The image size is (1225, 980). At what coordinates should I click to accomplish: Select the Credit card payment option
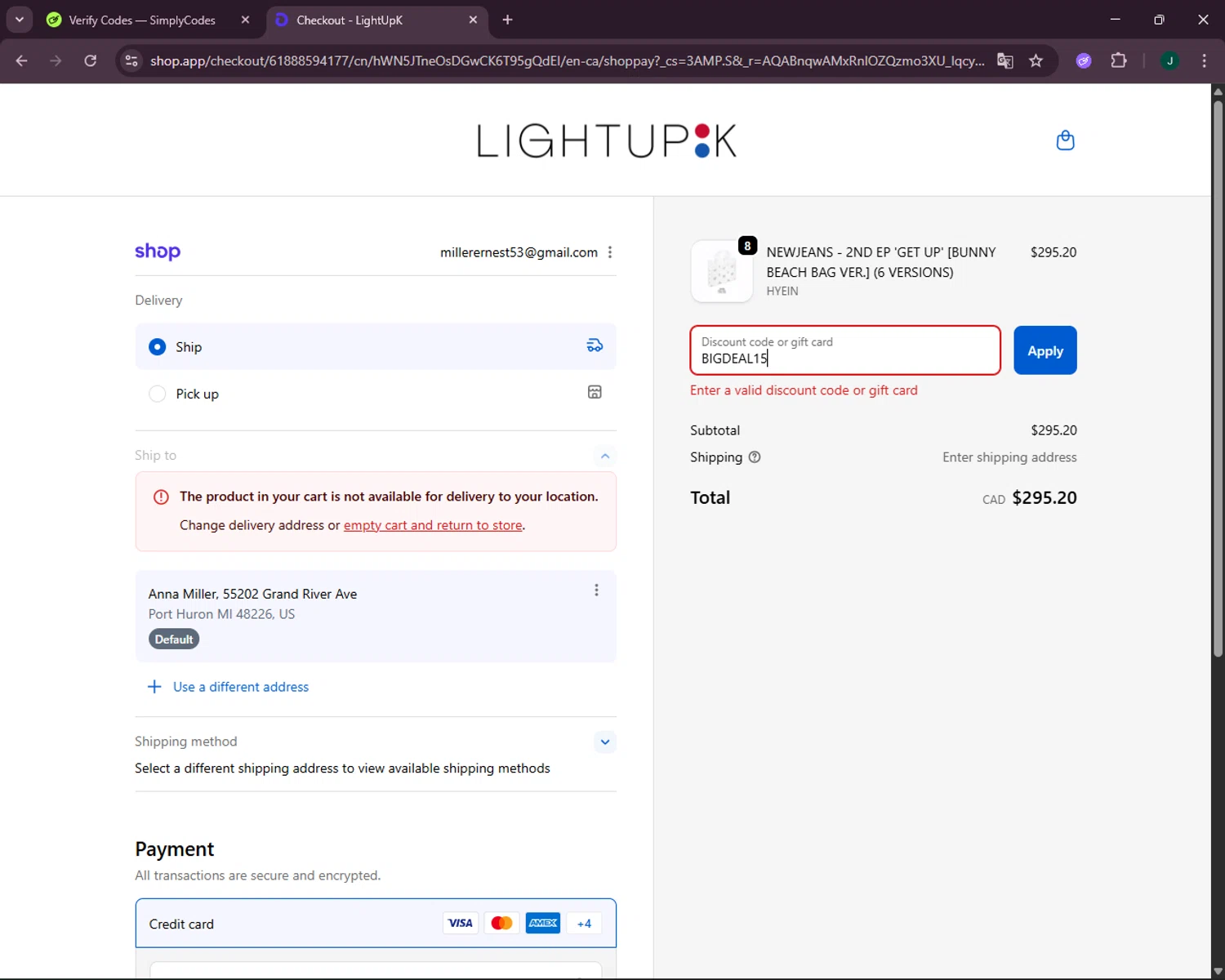pyautogui.click(x=376, y=924)
